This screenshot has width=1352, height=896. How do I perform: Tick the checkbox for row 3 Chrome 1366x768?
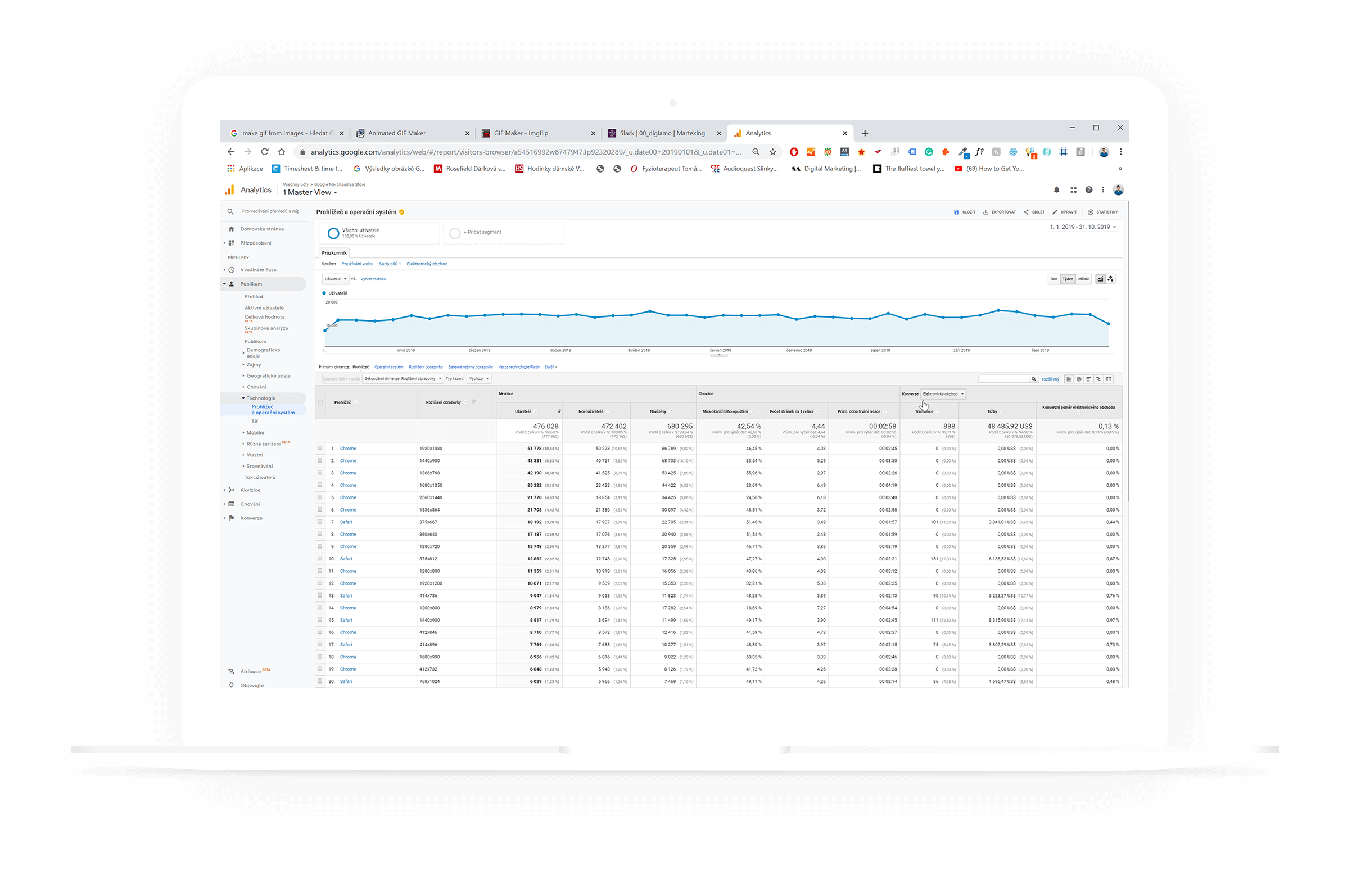pos(320,473)
